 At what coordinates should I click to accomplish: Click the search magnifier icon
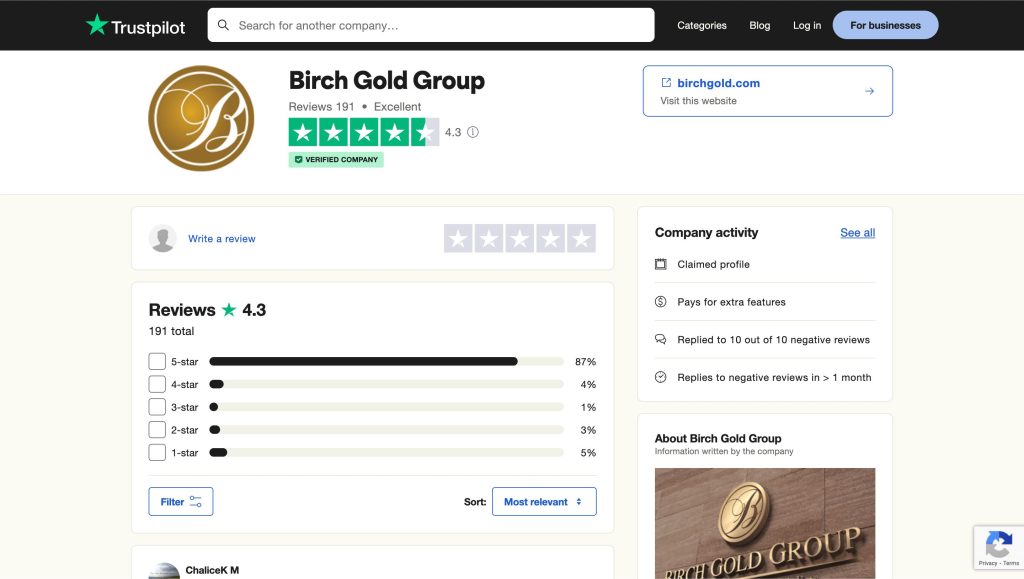tap(223, 25)
